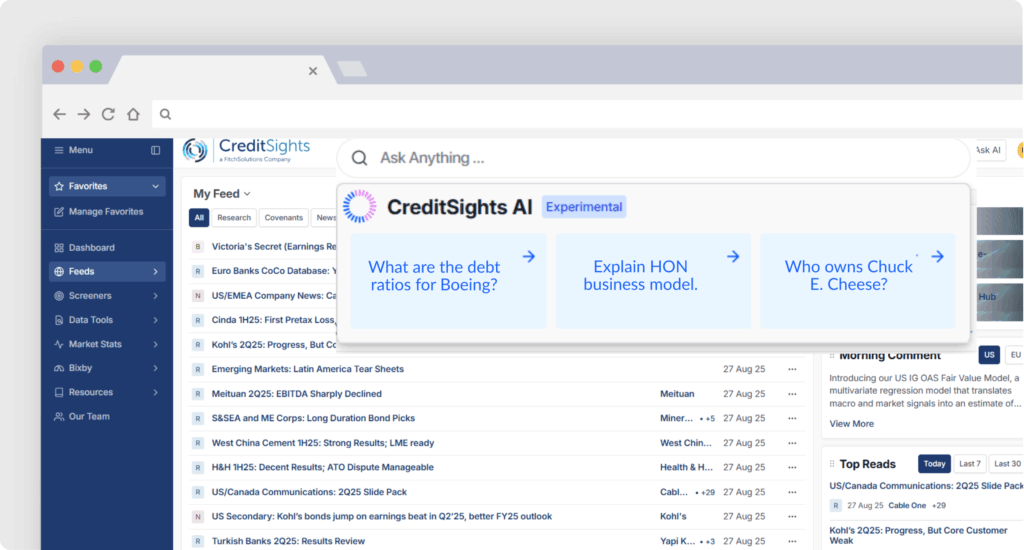This screenshot has height=550, width=1024.
Task: Collapse the Favorites section chevron
Action: click(x=155, y=187)
